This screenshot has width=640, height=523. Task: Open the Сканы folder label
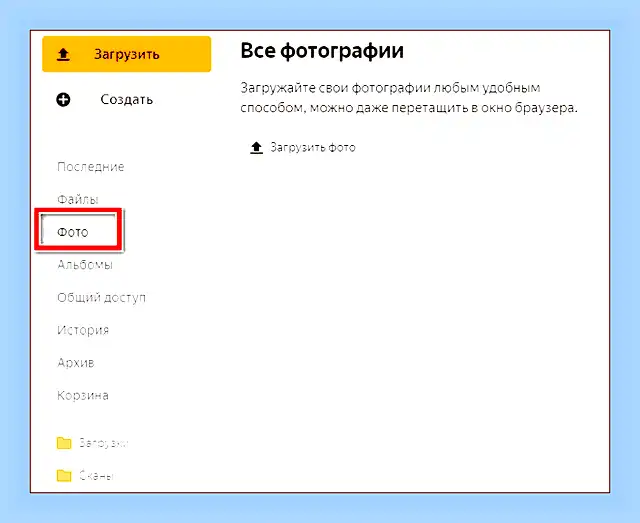click(x=96, y=476)
